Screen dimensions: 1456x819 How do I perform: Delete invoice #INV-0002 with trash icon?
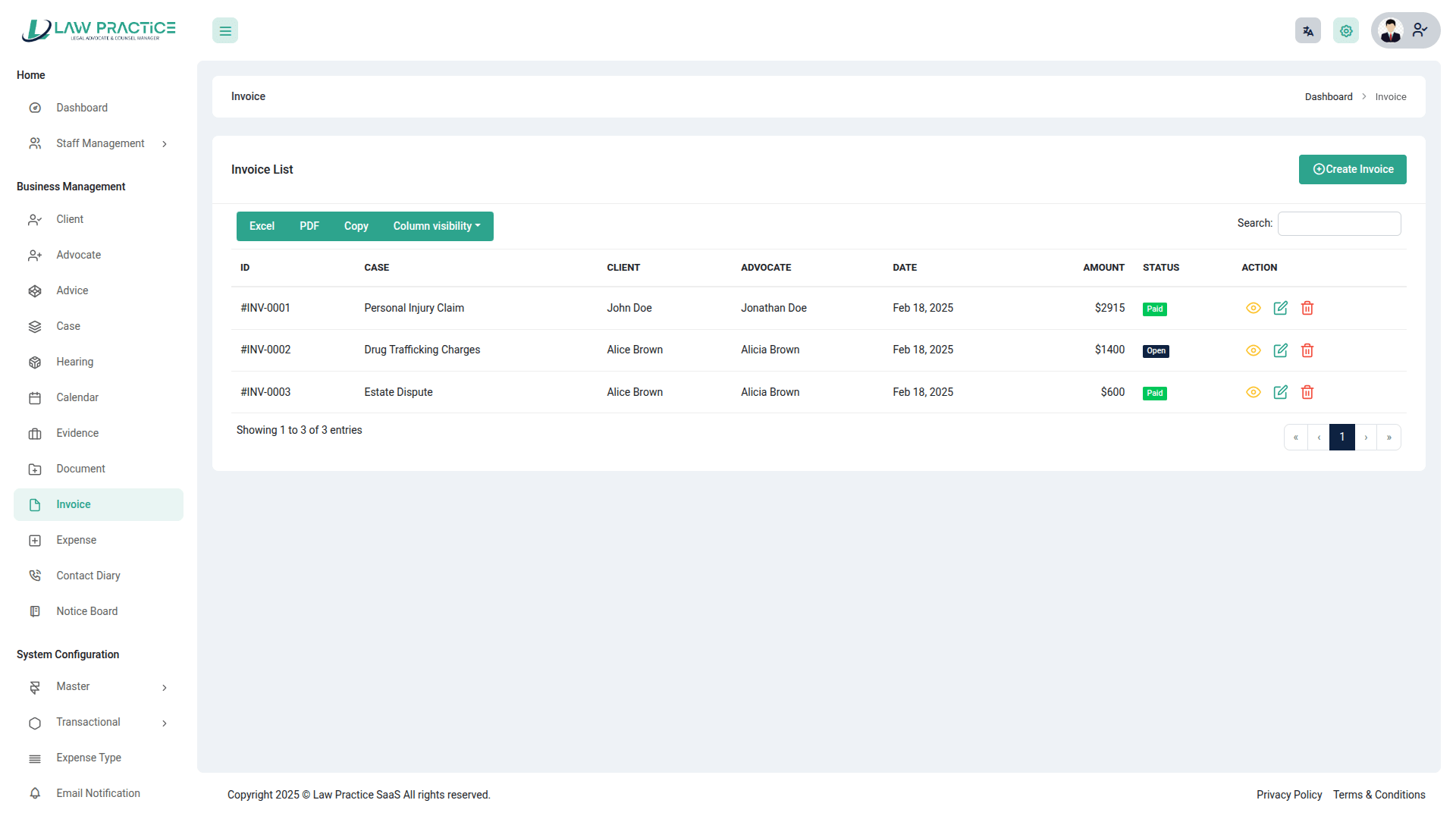(1307, 350)
